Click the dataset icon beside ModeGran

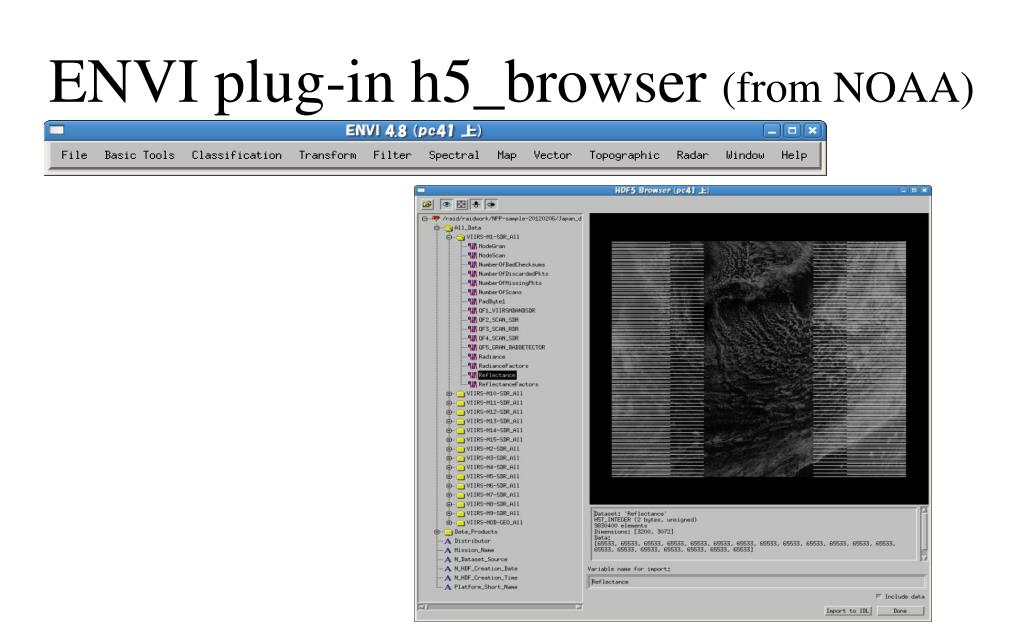[473, 246]
